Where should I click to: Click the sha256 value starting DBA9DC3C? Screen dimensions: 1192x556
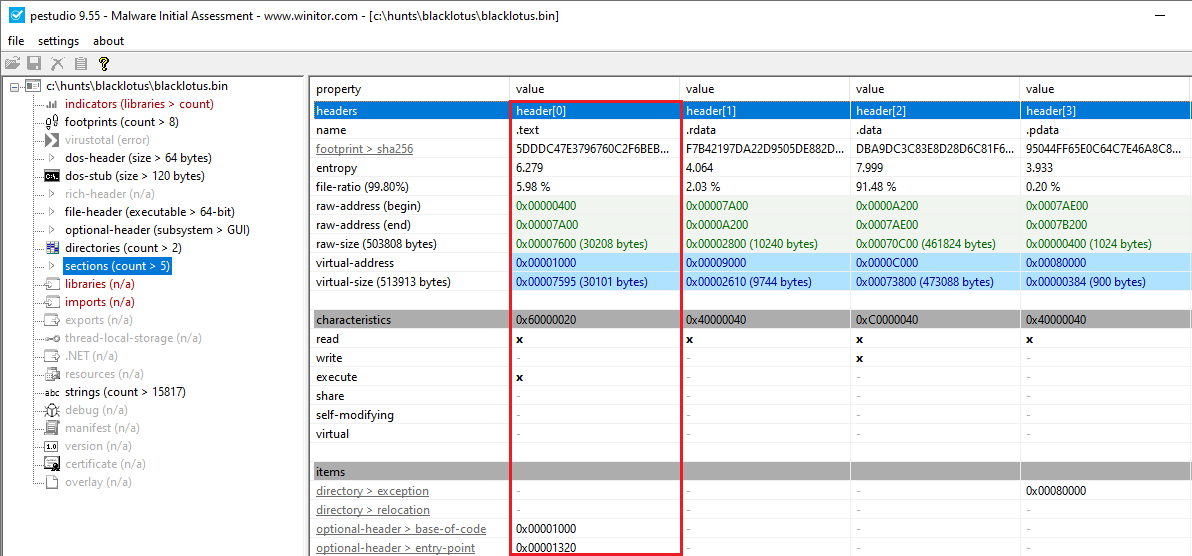934,149
